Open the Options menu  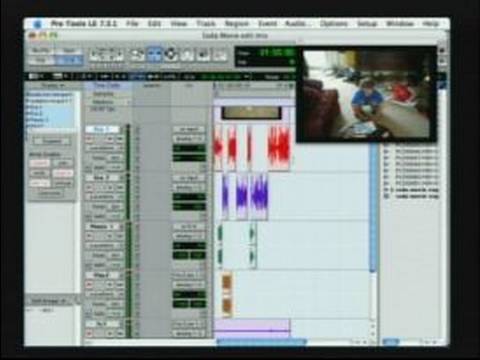pos(334,24)
